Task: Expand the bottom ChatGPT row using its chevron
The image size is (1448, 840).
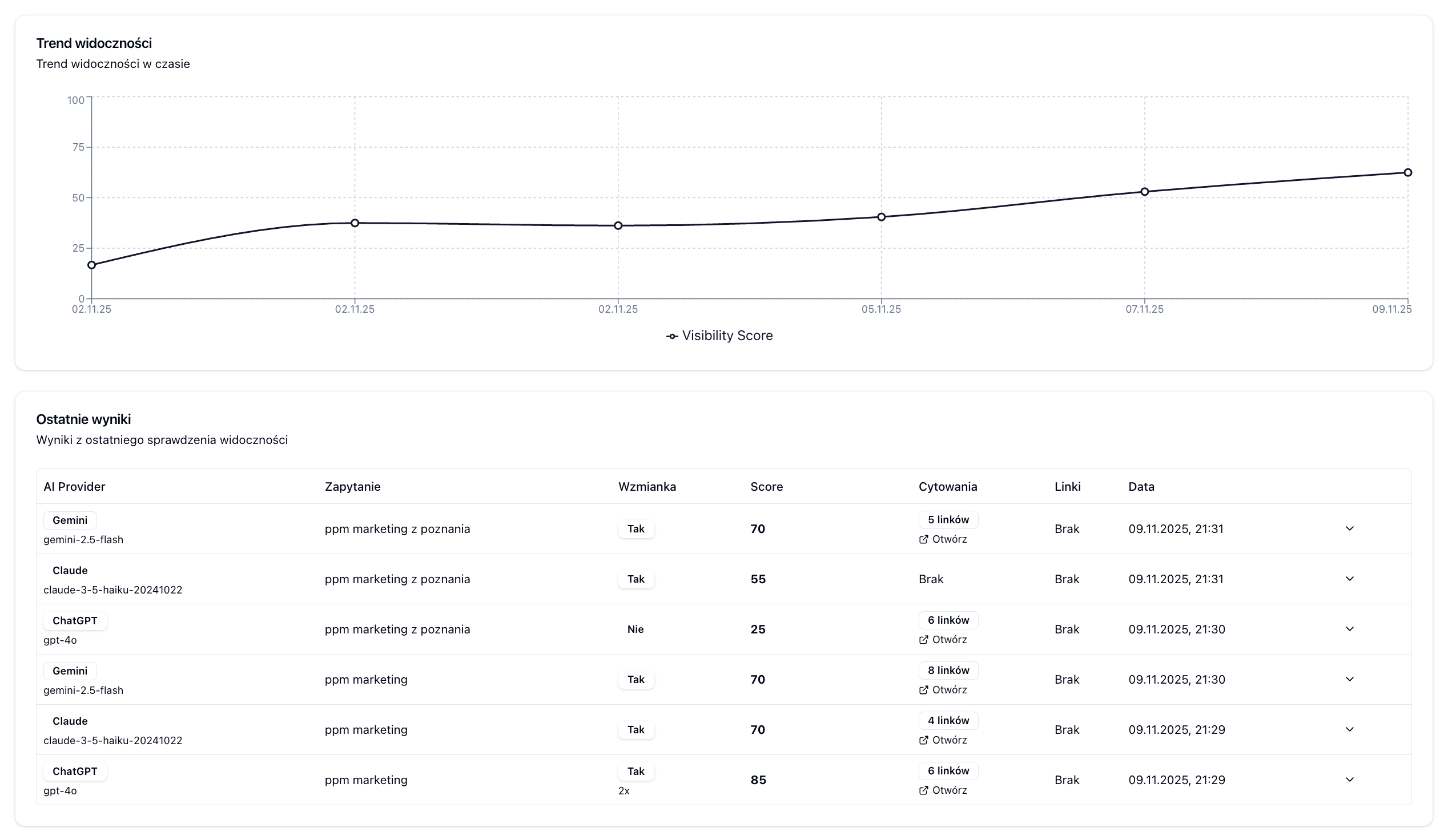Action: click(1351, 780)
